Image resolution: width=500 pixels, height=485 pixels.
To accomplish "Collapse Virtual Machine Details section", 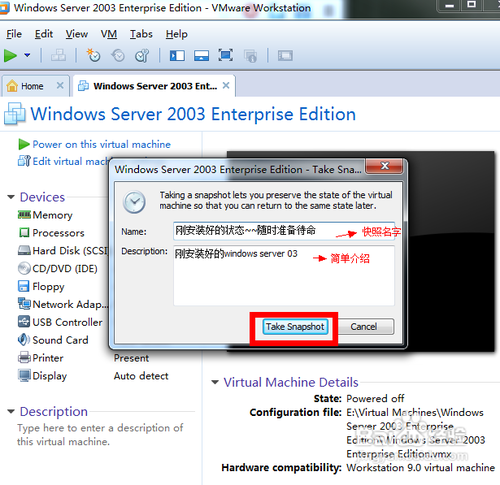I will [215, 382].
